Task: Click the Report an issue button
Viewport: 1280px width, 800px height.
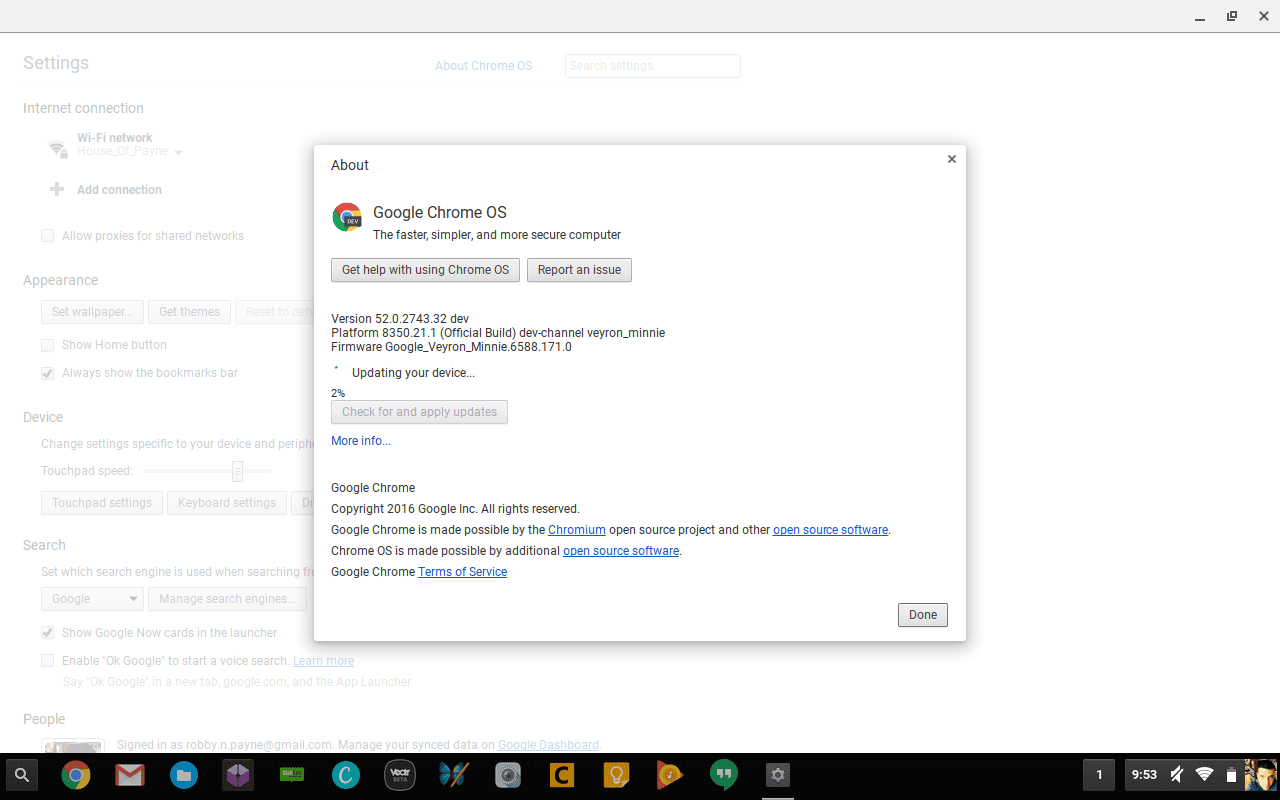Action: pos(579,270)
